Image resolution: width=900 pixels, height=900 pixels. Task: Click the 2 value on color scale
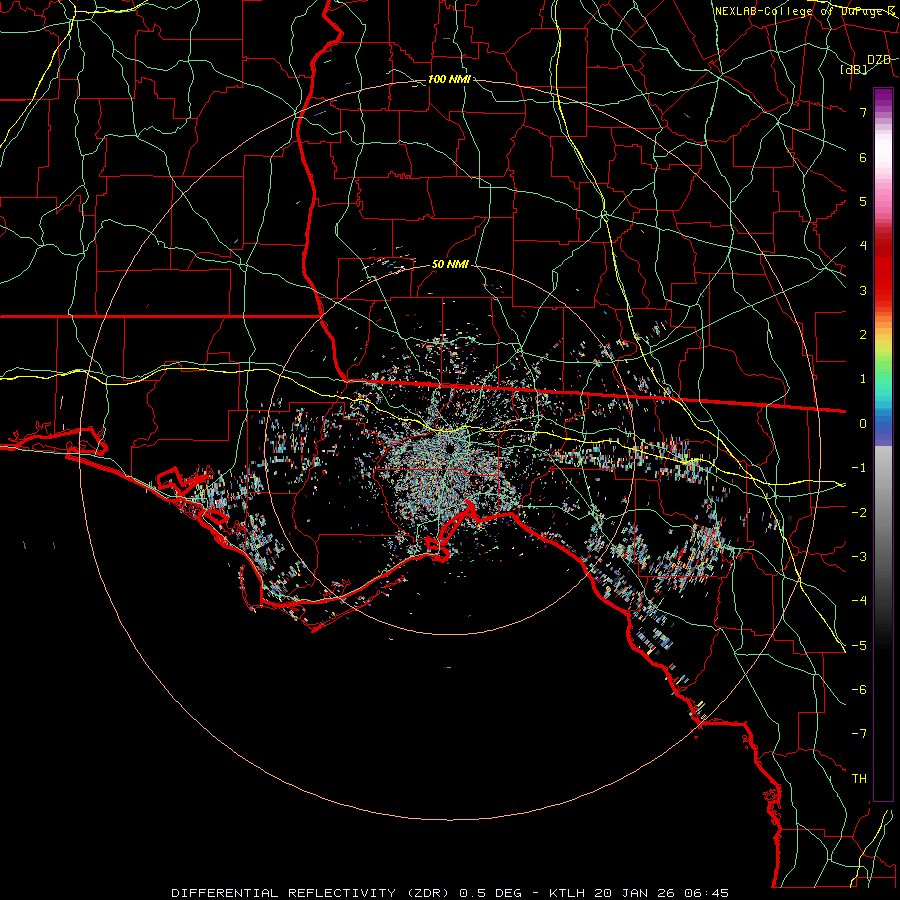pyautogui.click(x=863, y=335)
